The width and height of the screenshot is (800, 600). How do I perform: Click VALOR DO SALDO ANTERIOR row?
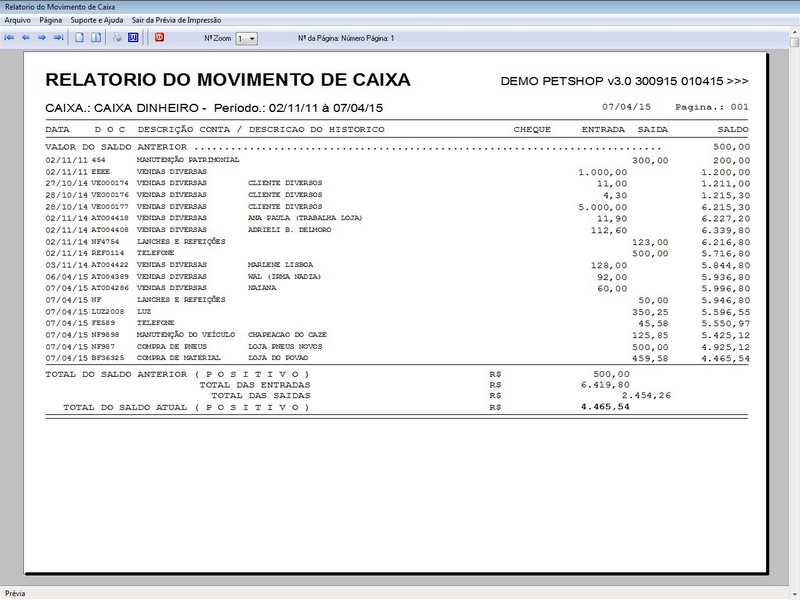coord(397,147)
